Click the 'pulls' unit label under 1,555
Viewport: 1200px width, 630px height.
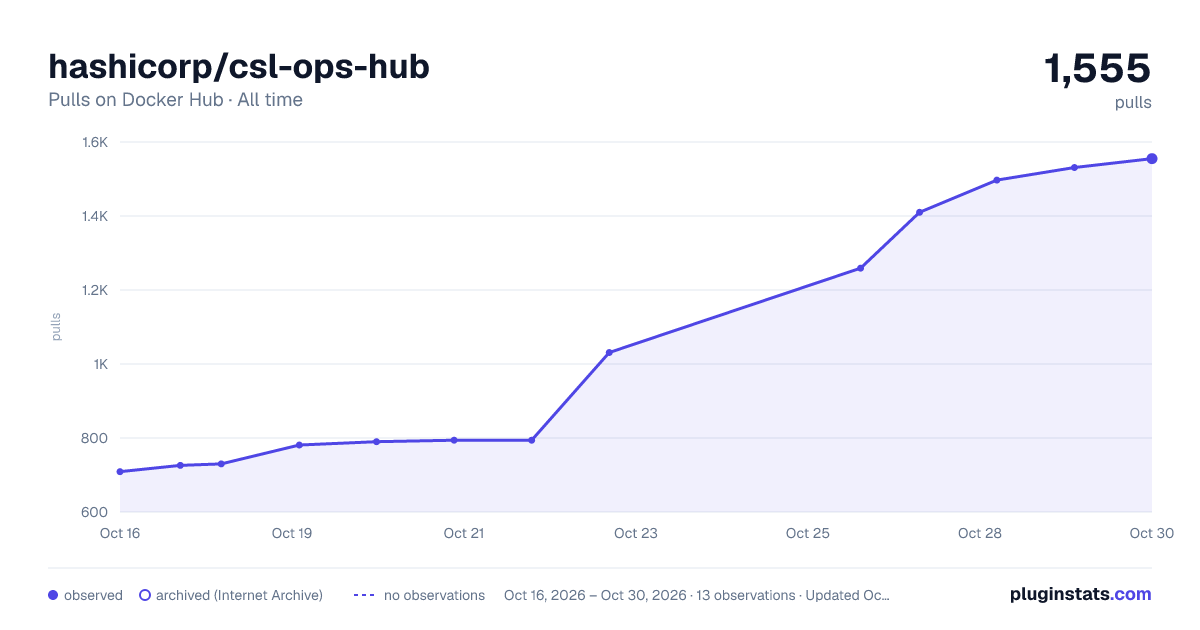click(x=1133, y=102)
